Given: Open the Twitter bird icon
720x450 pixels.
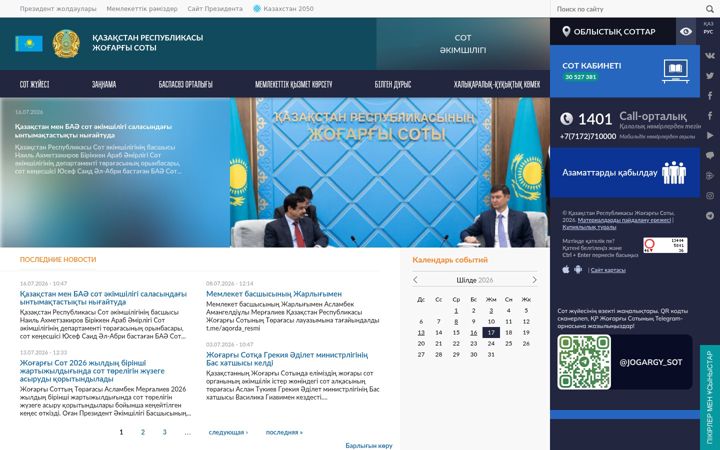Looking at the screenshot, I should click(710, 76).
